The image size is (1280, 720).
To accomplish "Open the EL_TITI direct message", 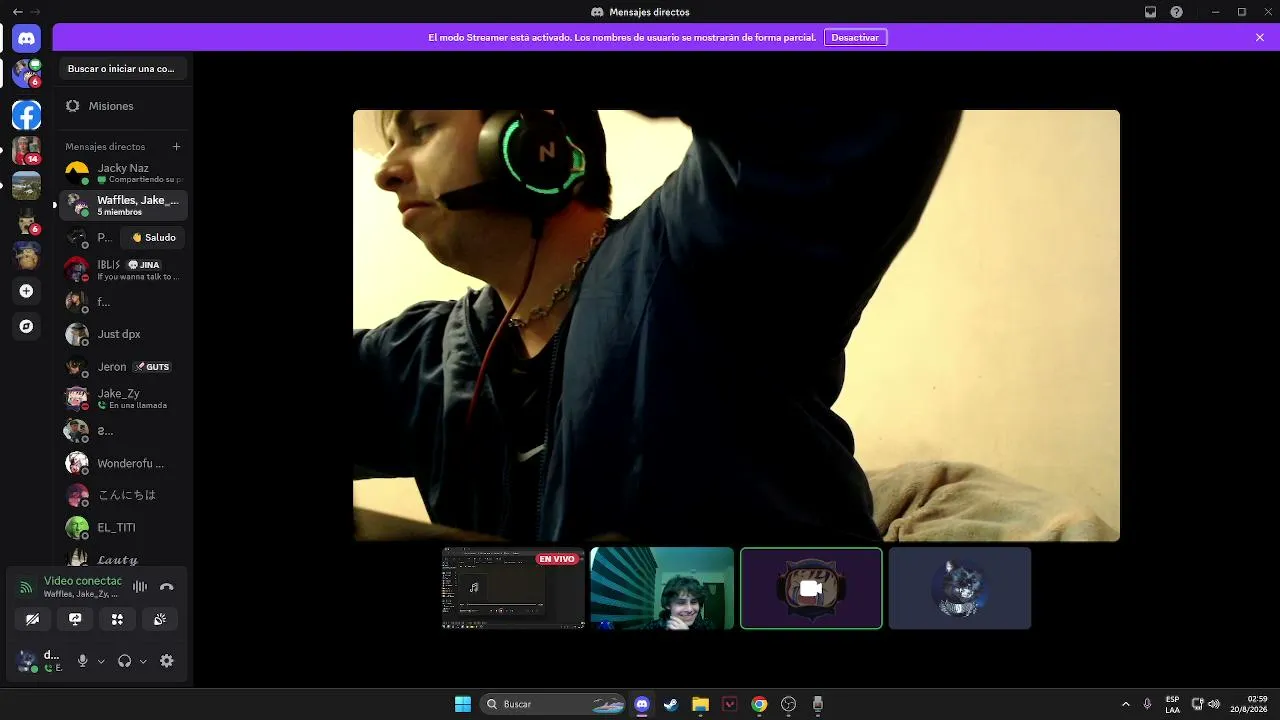I will tap(124, 527).
